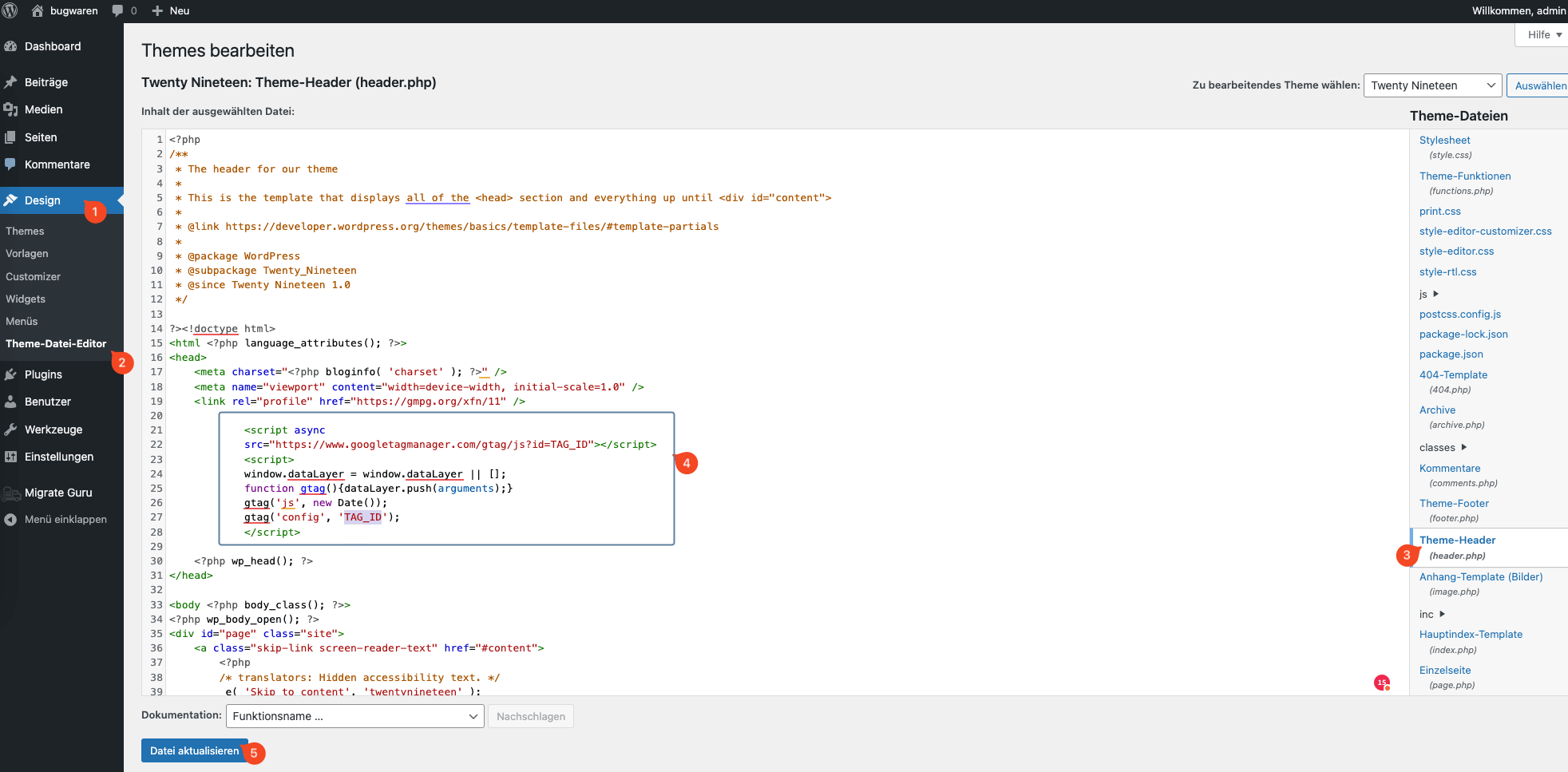Click the Datei aktualisieren button

tap(194, 750)
